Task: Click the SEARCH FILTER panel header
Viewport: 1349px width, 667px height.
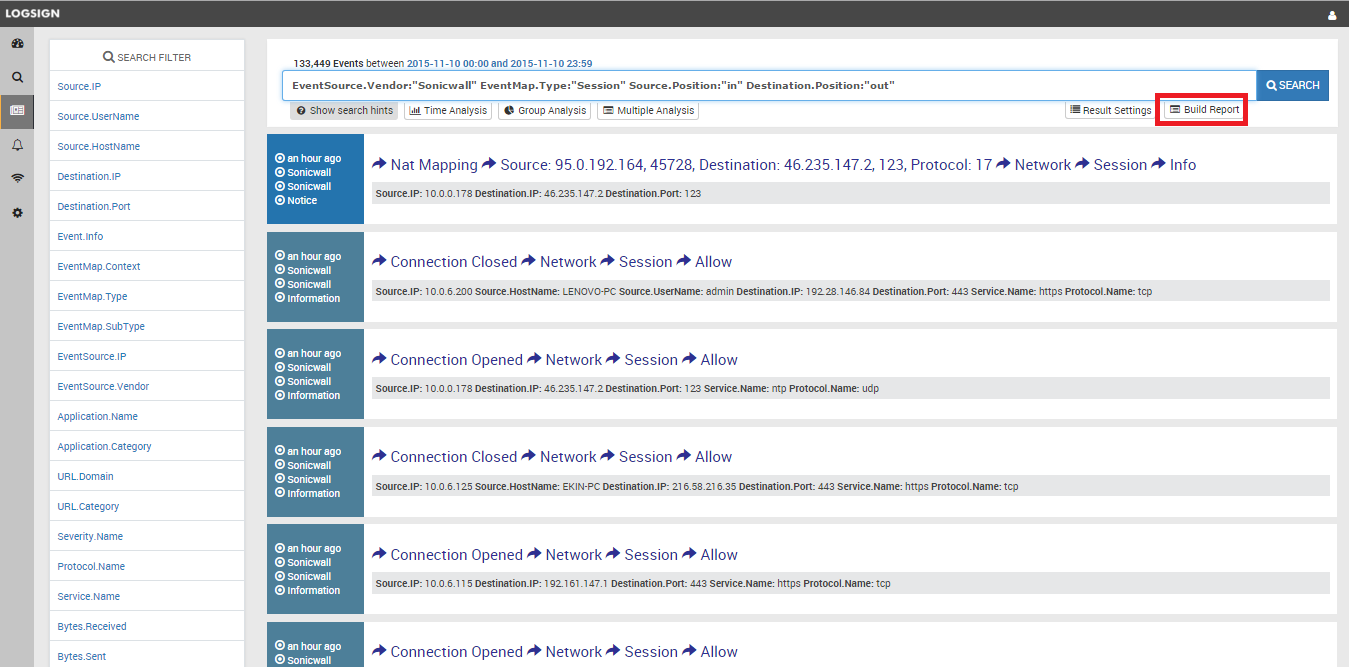Action: 147,57
